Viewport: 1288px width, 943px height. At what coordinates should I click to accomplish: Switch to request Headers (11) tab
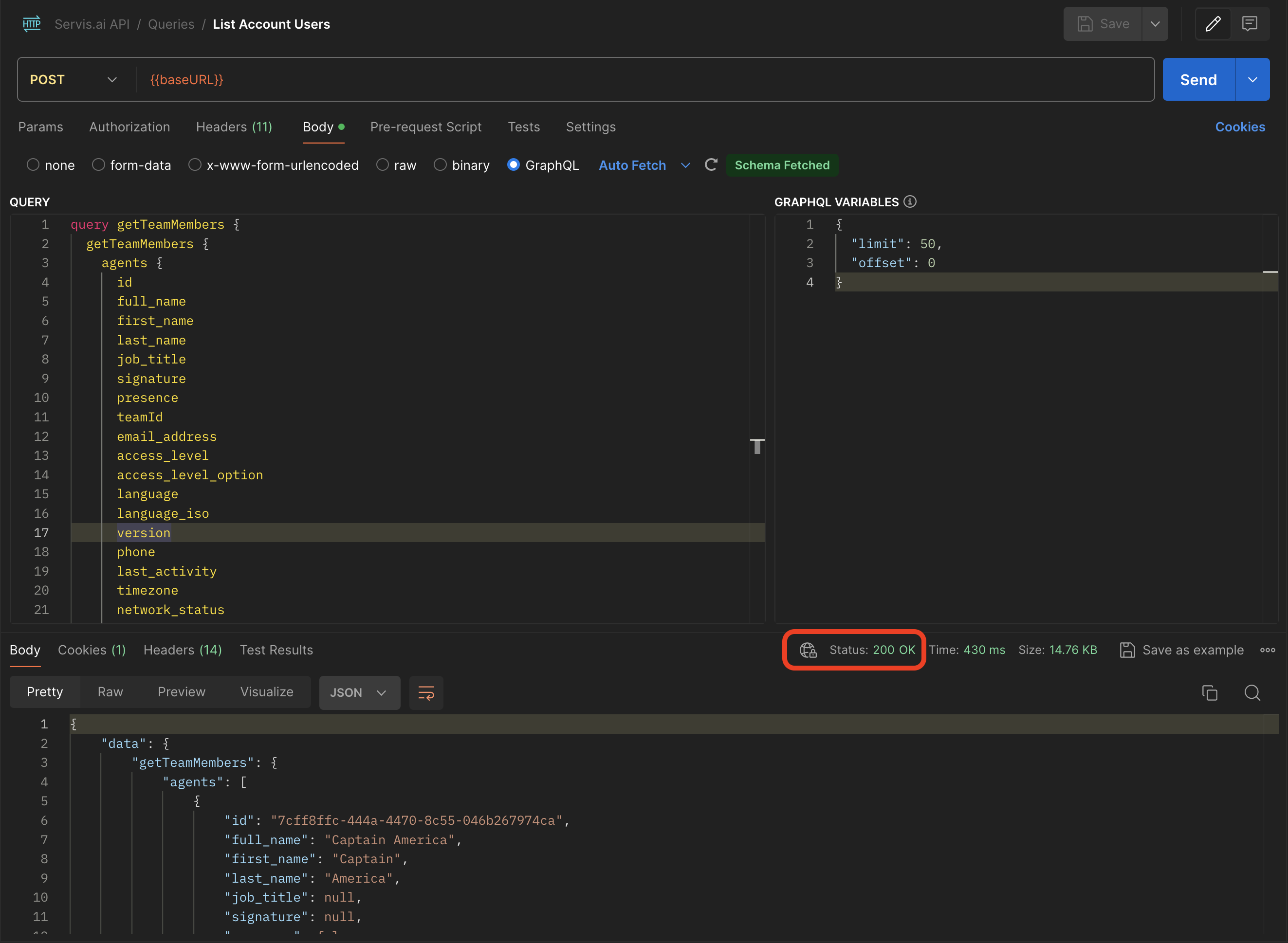[234, 127]
